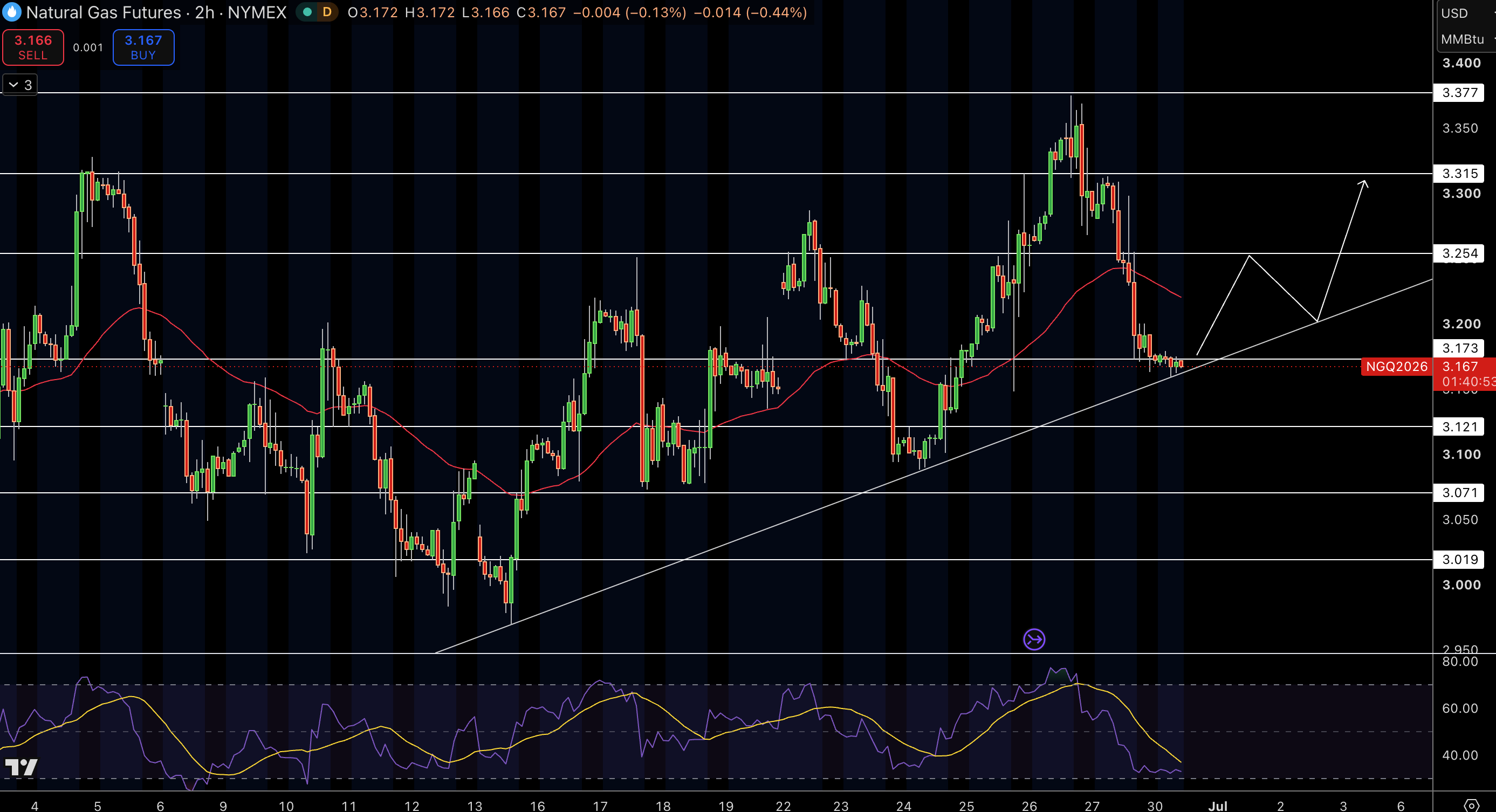
Task: Click the TradingView logo watermark
Action: (22, 767)
